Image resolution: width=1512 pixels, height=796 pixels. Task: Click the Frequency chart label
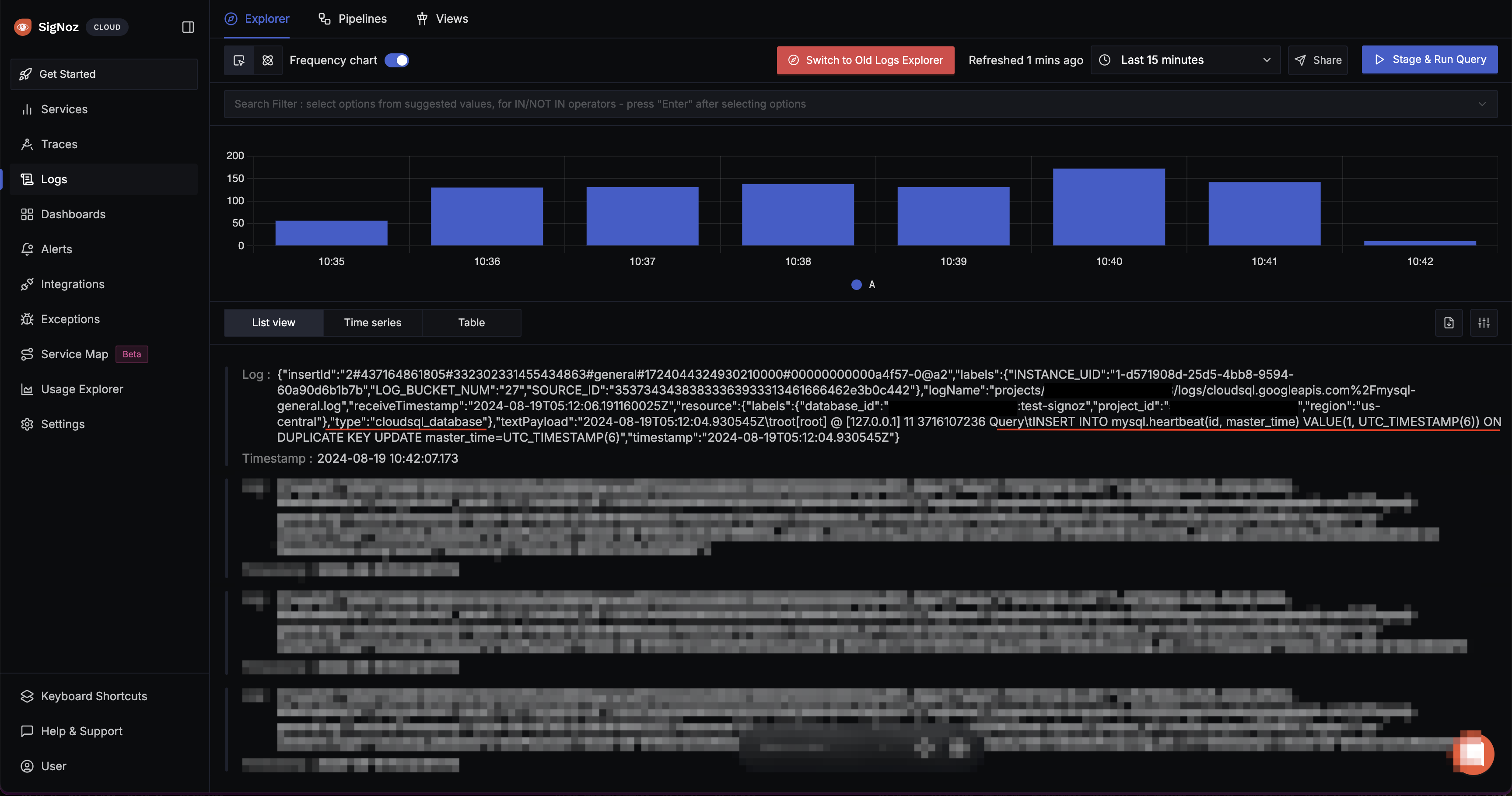coord(333,60)
